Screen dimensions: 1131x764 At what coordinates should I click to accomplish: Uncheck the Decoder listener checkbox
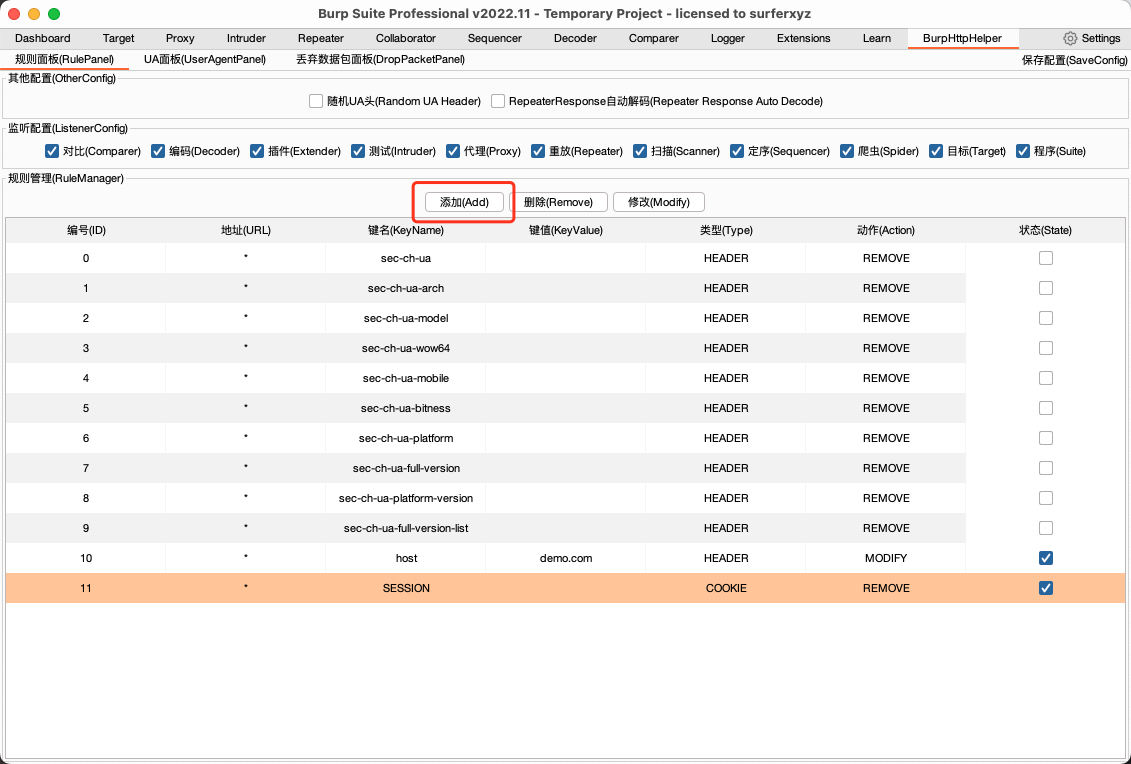pos(158,151)
